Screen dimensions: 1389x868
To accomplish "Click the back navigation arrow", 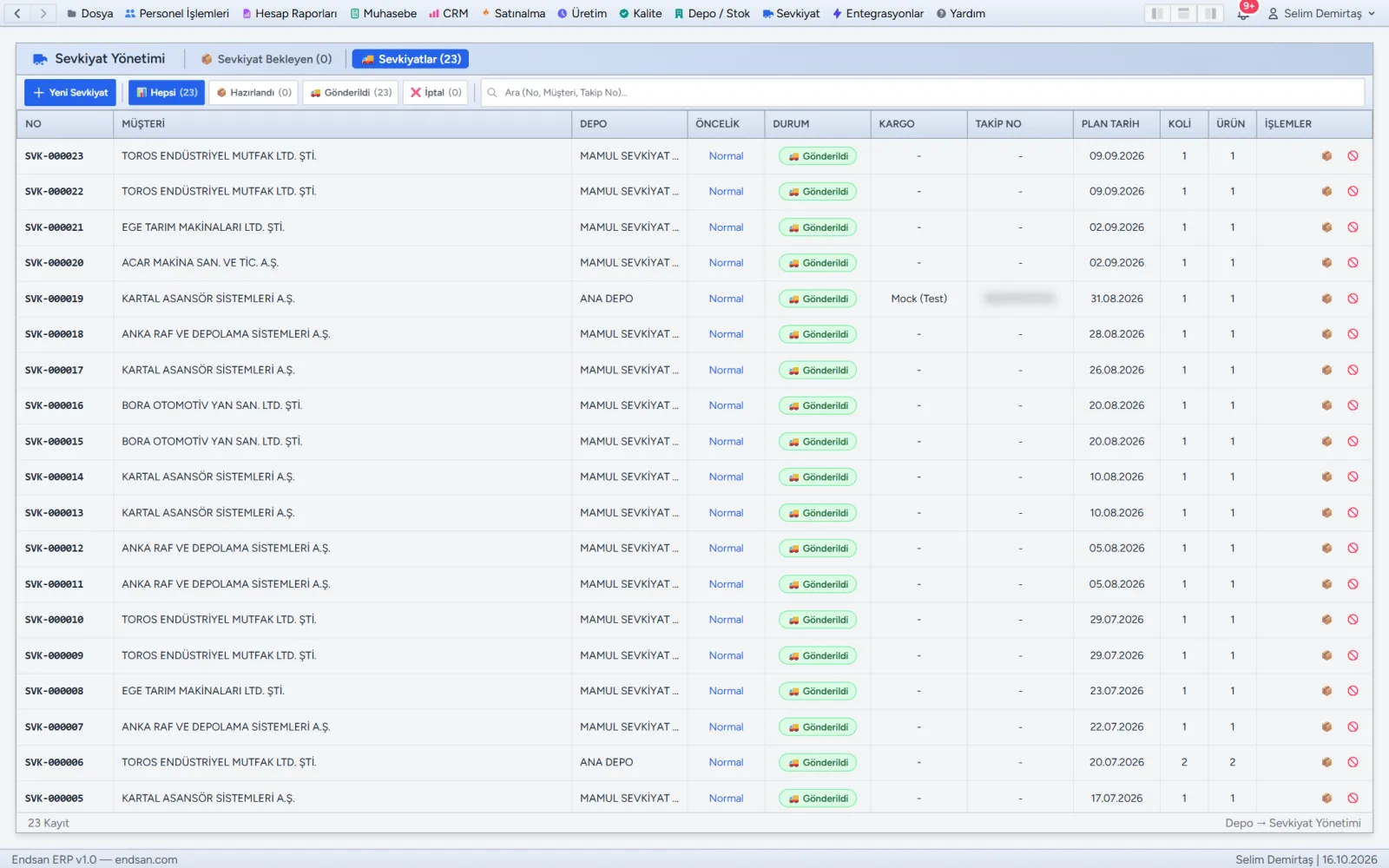I will pyautogui.click(x=17, y=13).
